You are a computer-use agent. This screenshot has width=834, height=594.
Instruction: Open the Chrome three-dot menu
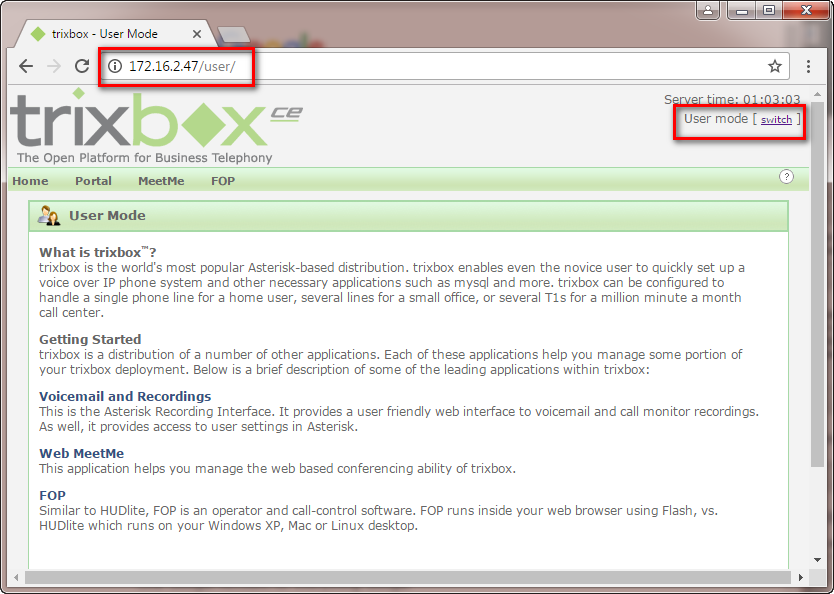coord(809,66)
